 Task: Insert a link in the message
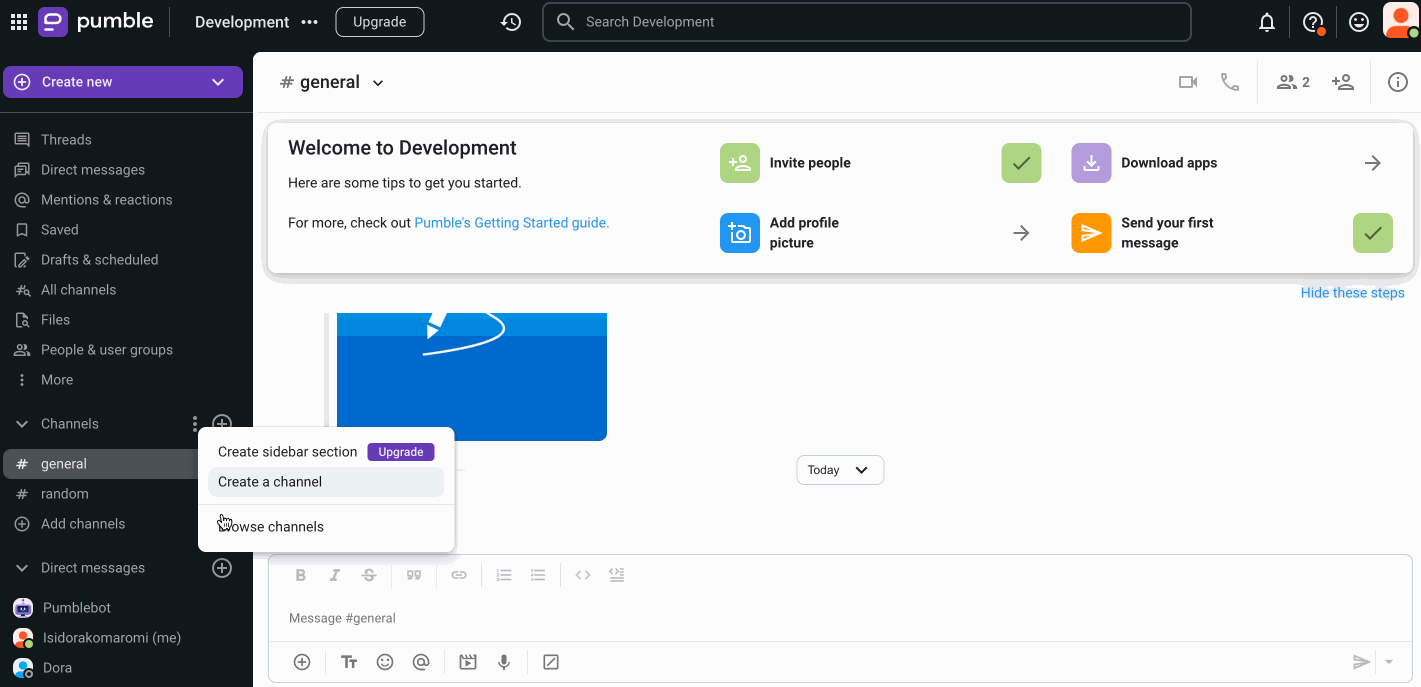pos(459,575)
